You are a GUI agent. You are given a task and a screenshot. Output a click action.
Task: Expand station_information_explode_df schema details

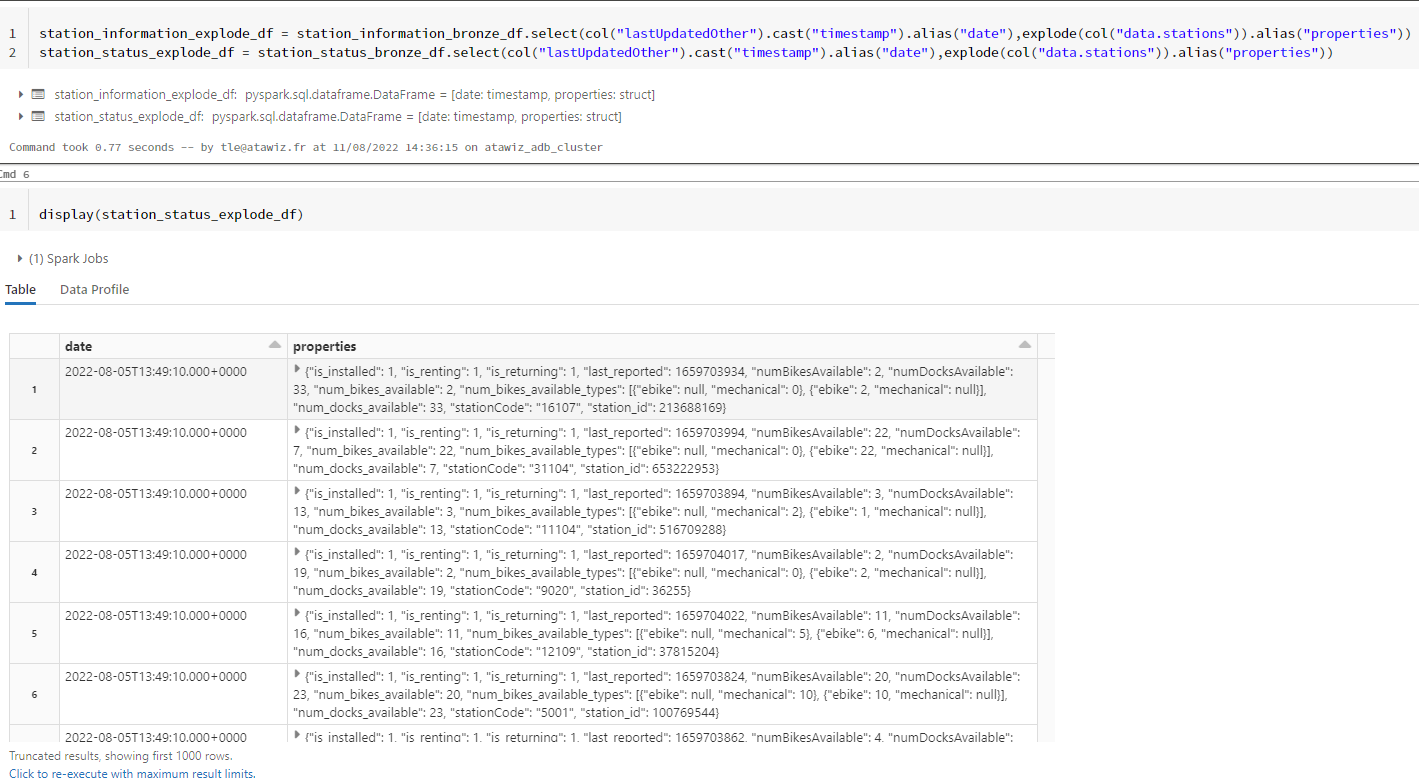click(x=21, y=95)
